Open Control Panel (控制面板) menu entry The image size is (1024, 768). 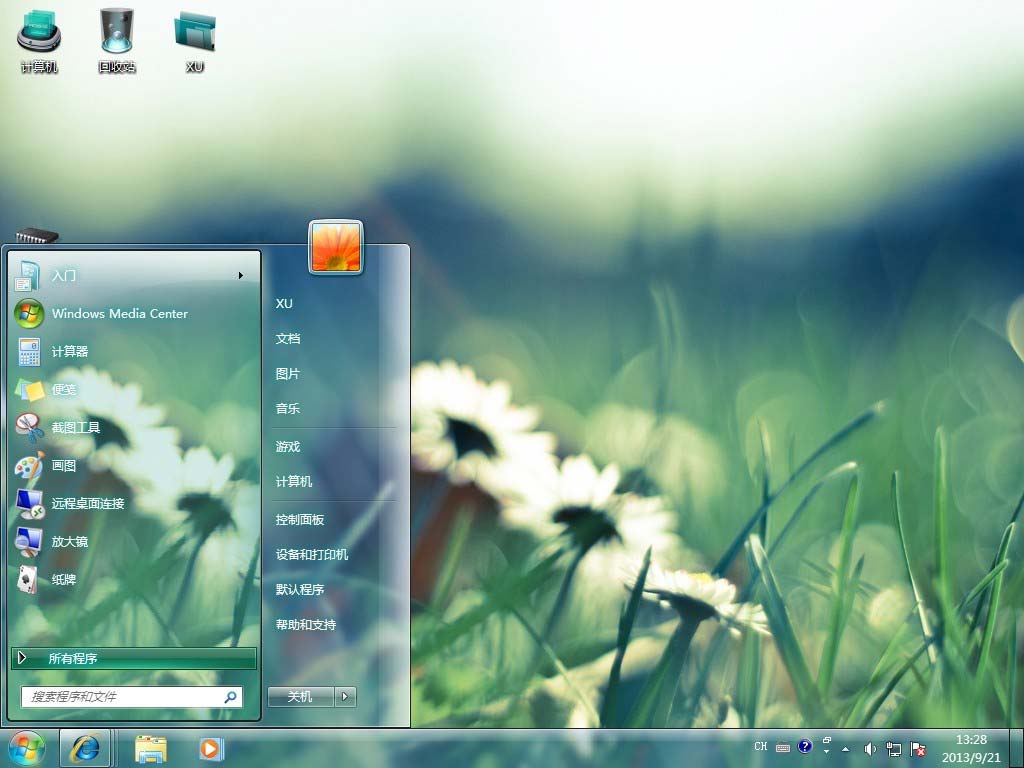pos(300,520)
